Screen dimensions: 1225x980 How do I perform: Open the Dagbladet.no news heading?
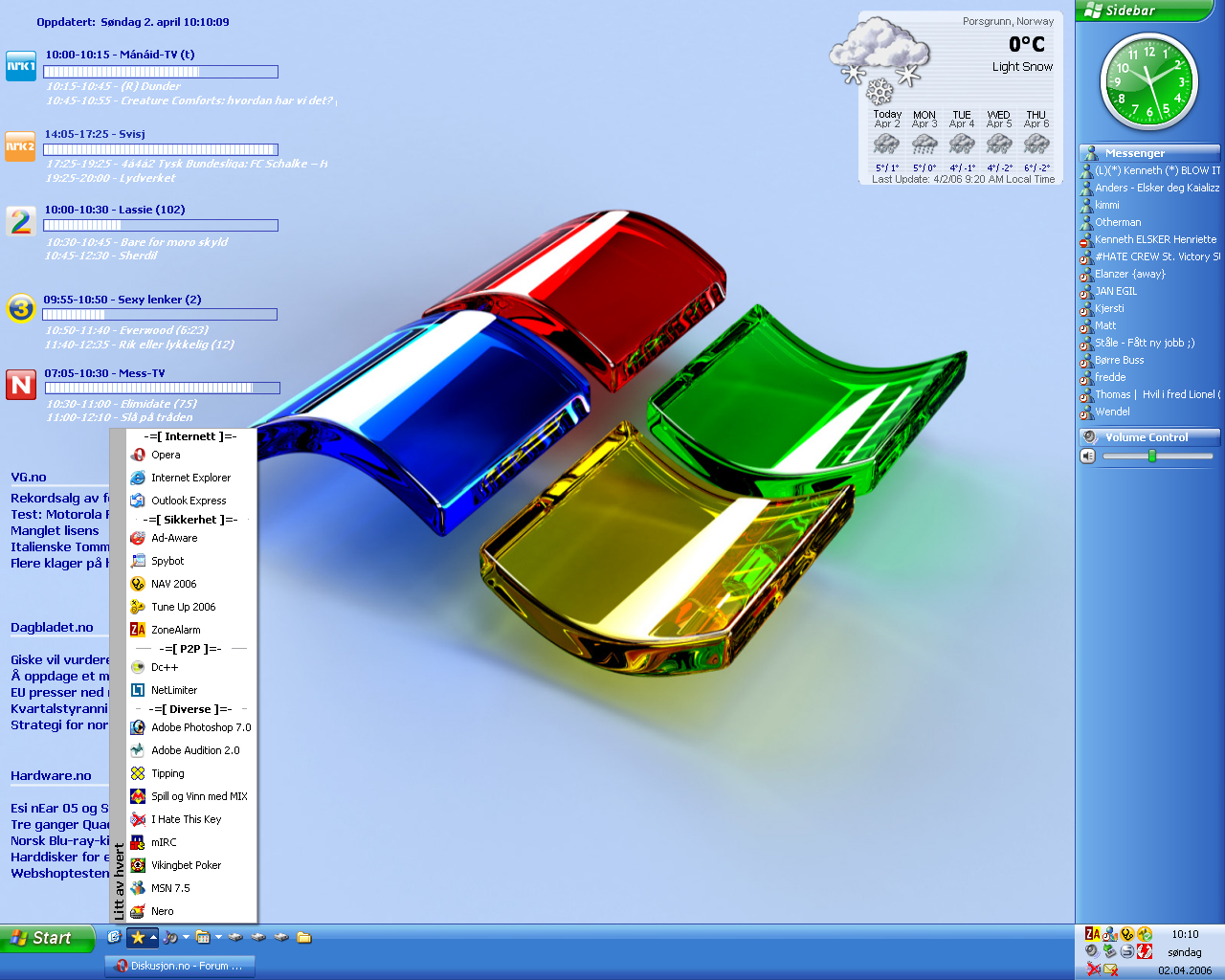pyautogui.click(x=52, y=628)
